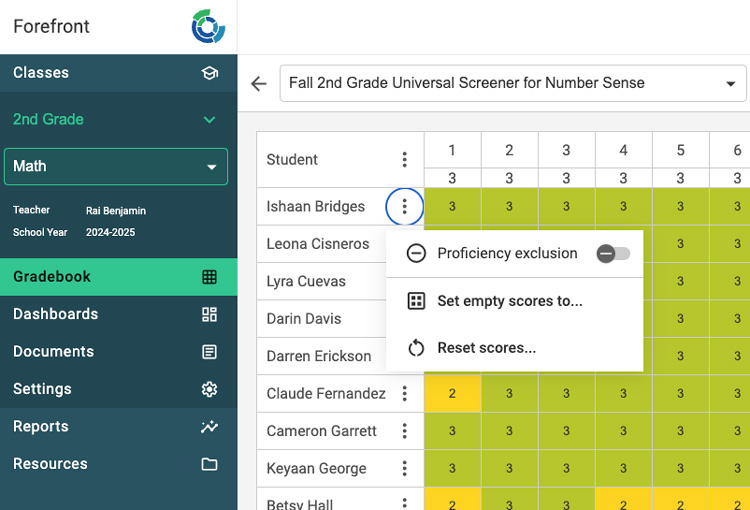Open the Fall 2nd Grade Universal Screener dropdown
Image resolution: width=750 pixels, height=510 pixels.
point(513,83)
